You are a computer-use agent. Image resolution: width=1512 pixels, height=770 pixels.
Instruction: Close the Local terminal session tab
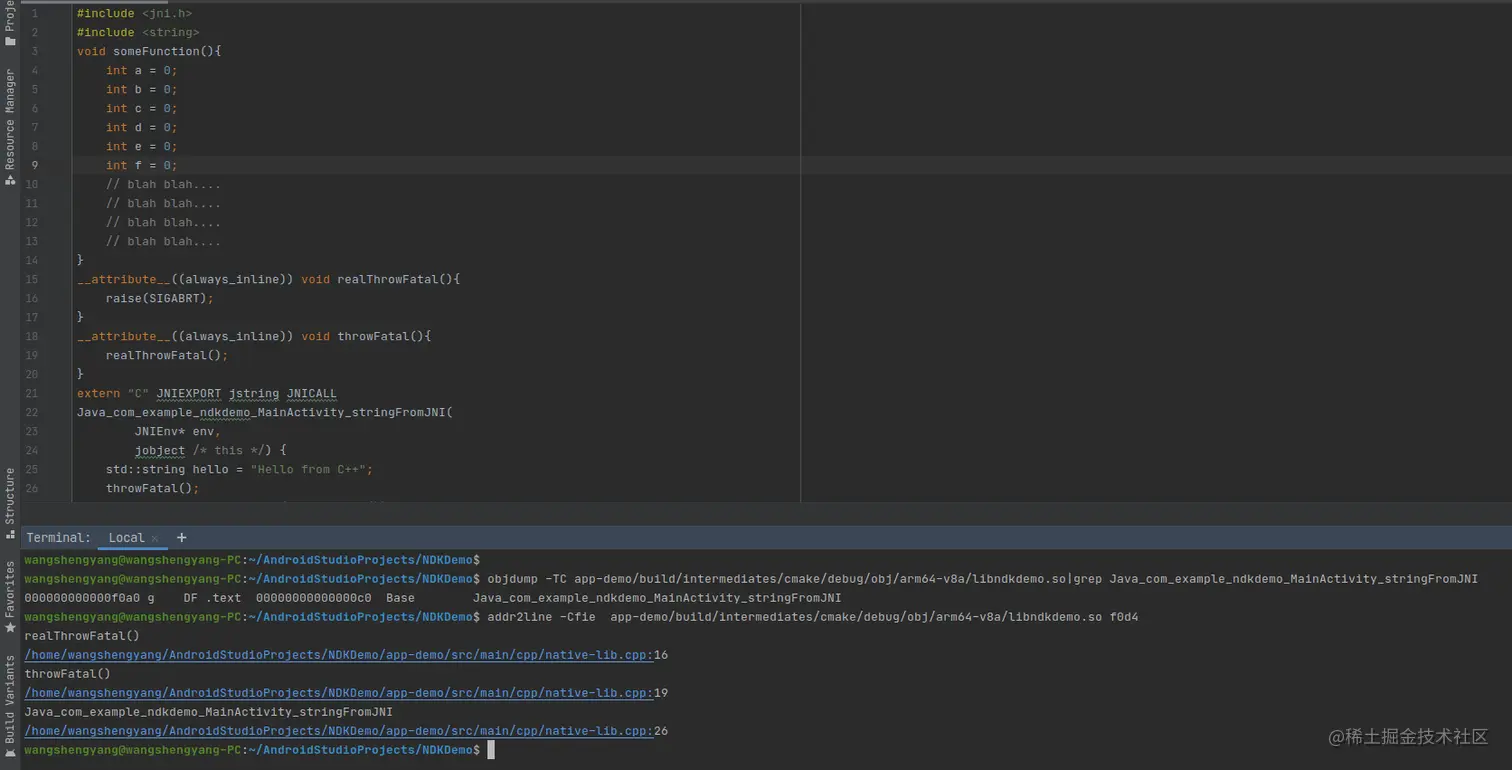click(x=155, y=538)
